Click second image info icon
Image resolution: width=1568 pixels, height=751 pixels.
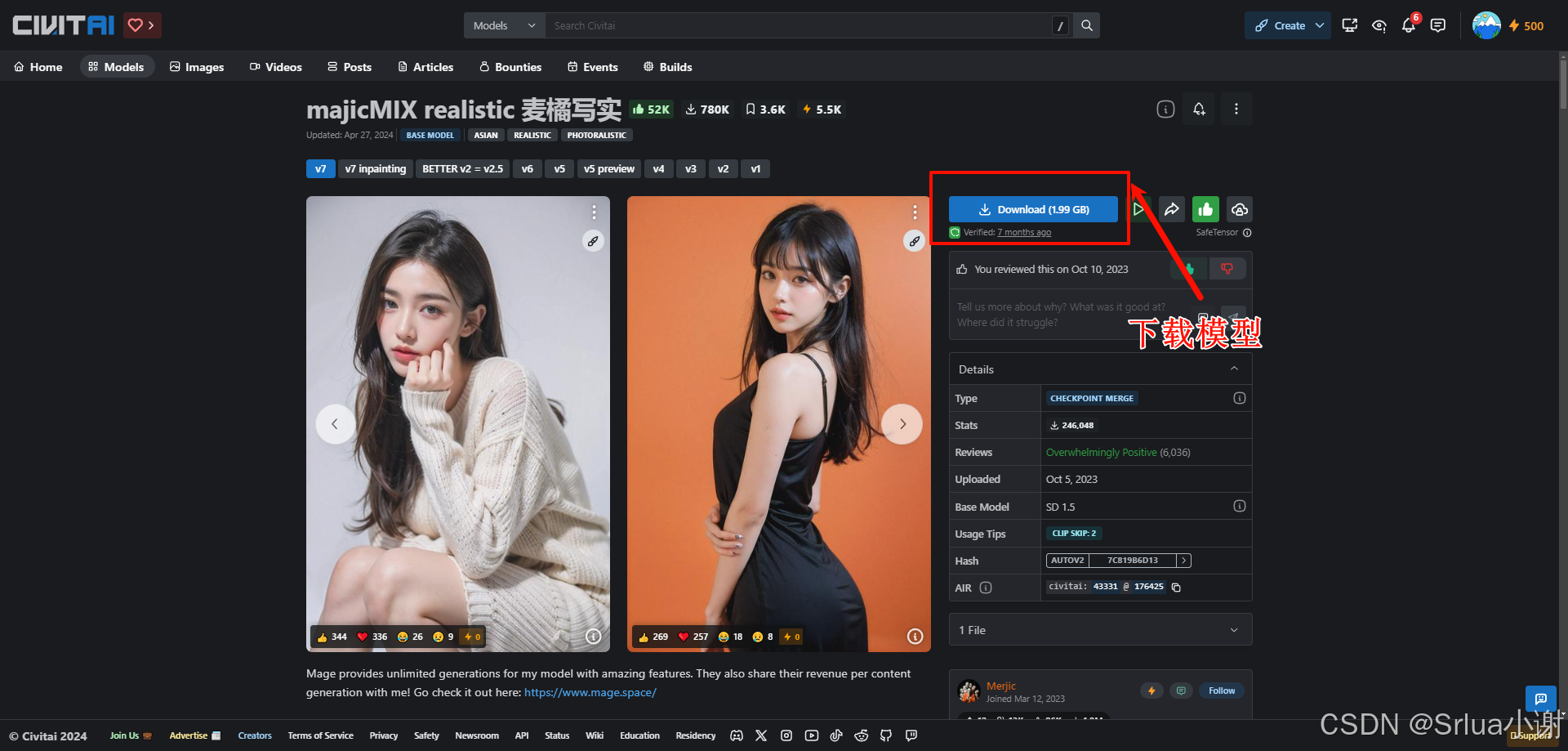coord(915,637)
